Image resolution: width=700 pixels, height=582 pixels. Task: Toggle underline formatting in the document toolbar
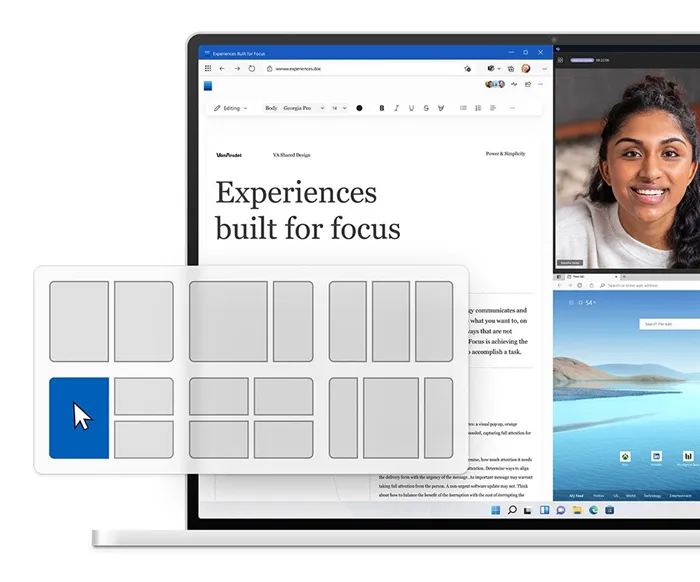[411, 108]
